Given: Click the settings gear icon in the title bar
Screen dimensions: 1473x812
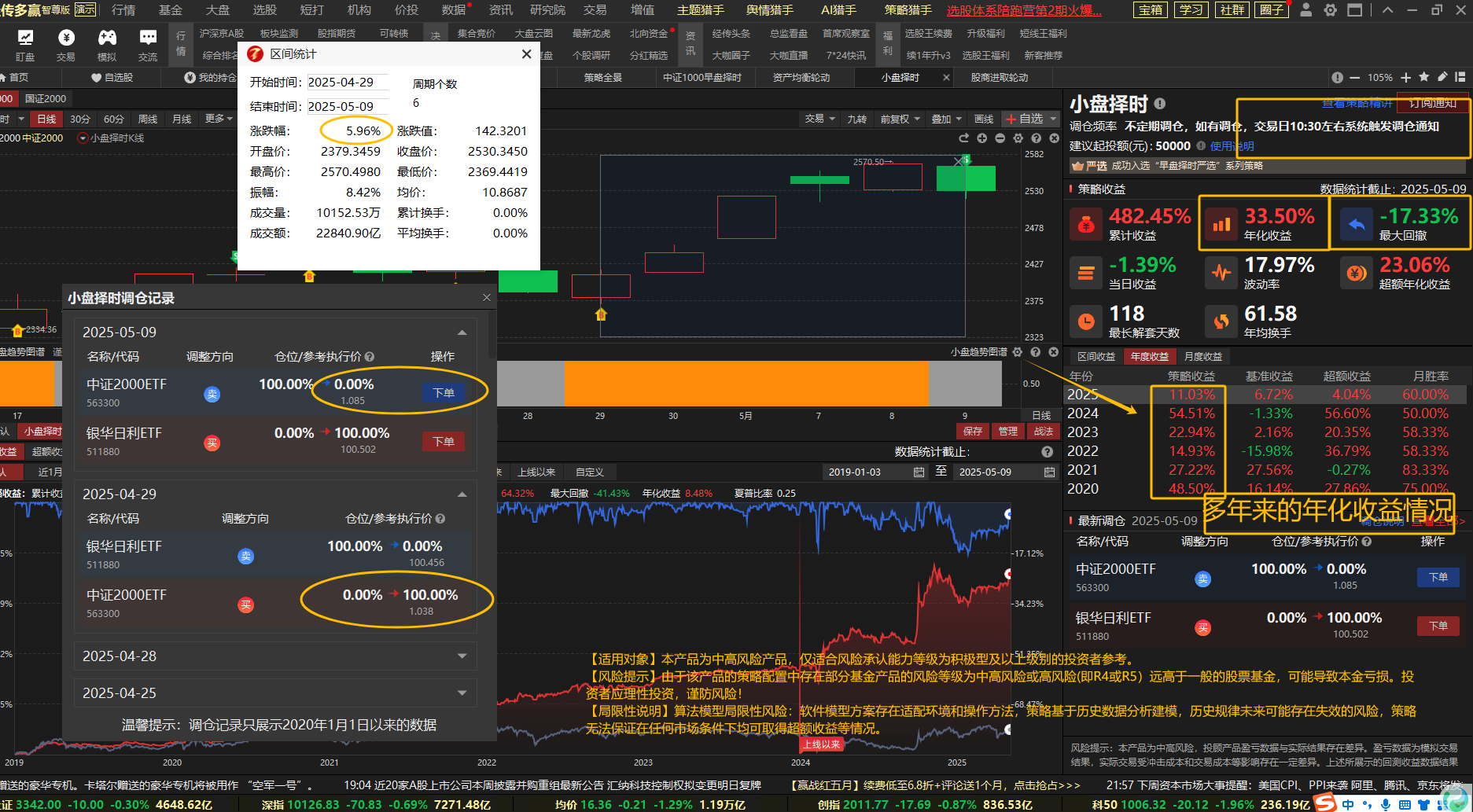Looking at the screenshot, I should click(x=1330, y=10).
